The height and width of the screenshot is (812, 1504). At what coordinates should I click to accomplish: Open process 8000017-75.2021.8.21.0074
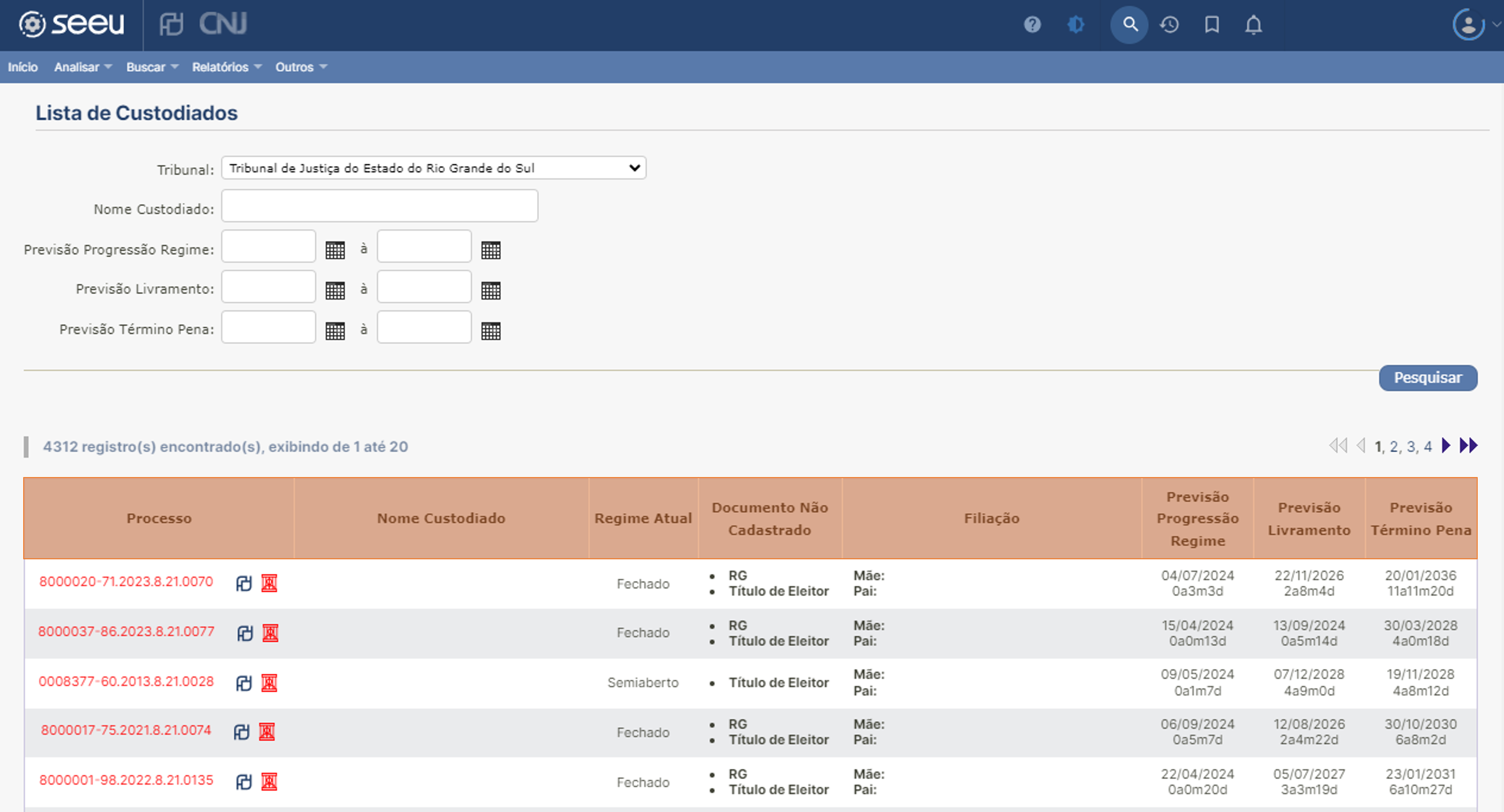(x=126, y=730)
